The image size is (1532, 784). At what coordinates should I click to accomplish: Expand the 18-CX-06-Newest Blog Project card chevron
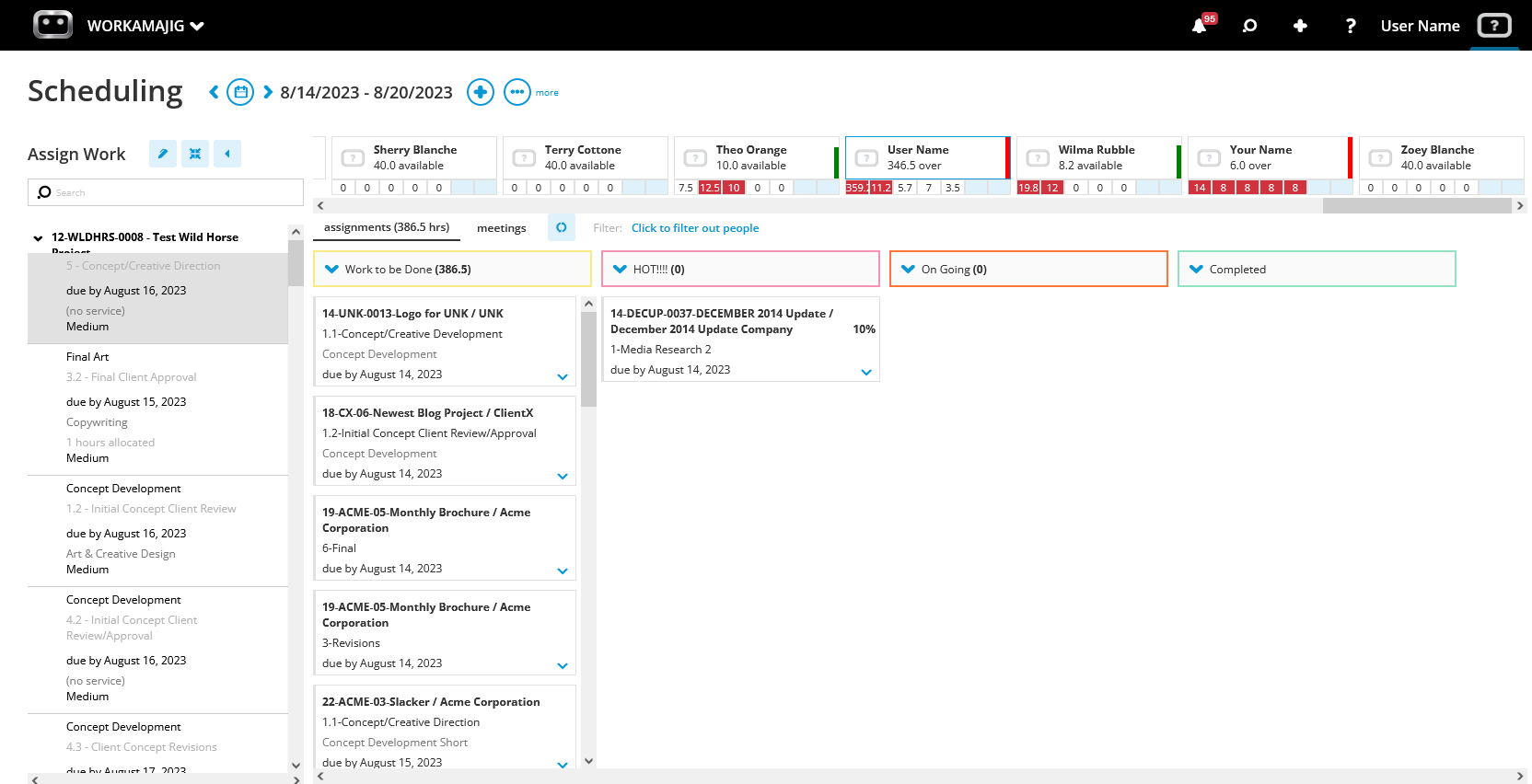pos(563,477)
